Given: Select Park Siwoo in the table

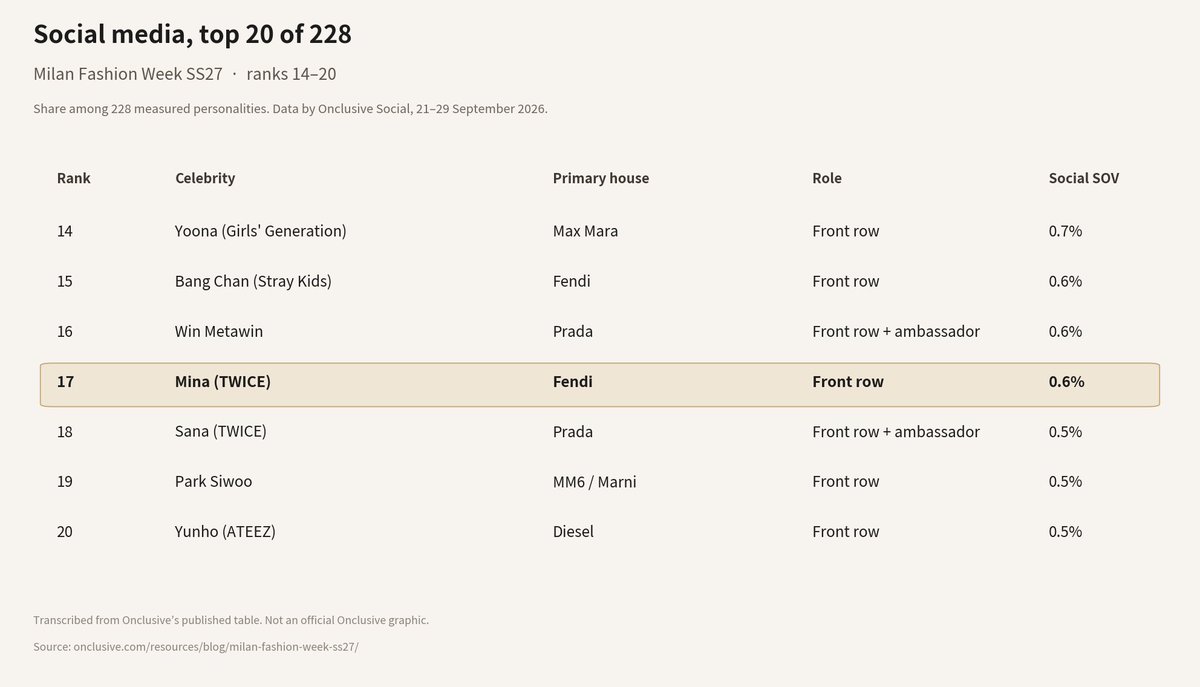Looking at the screenshot, I should pyautogui.click(x=213, y=481).
